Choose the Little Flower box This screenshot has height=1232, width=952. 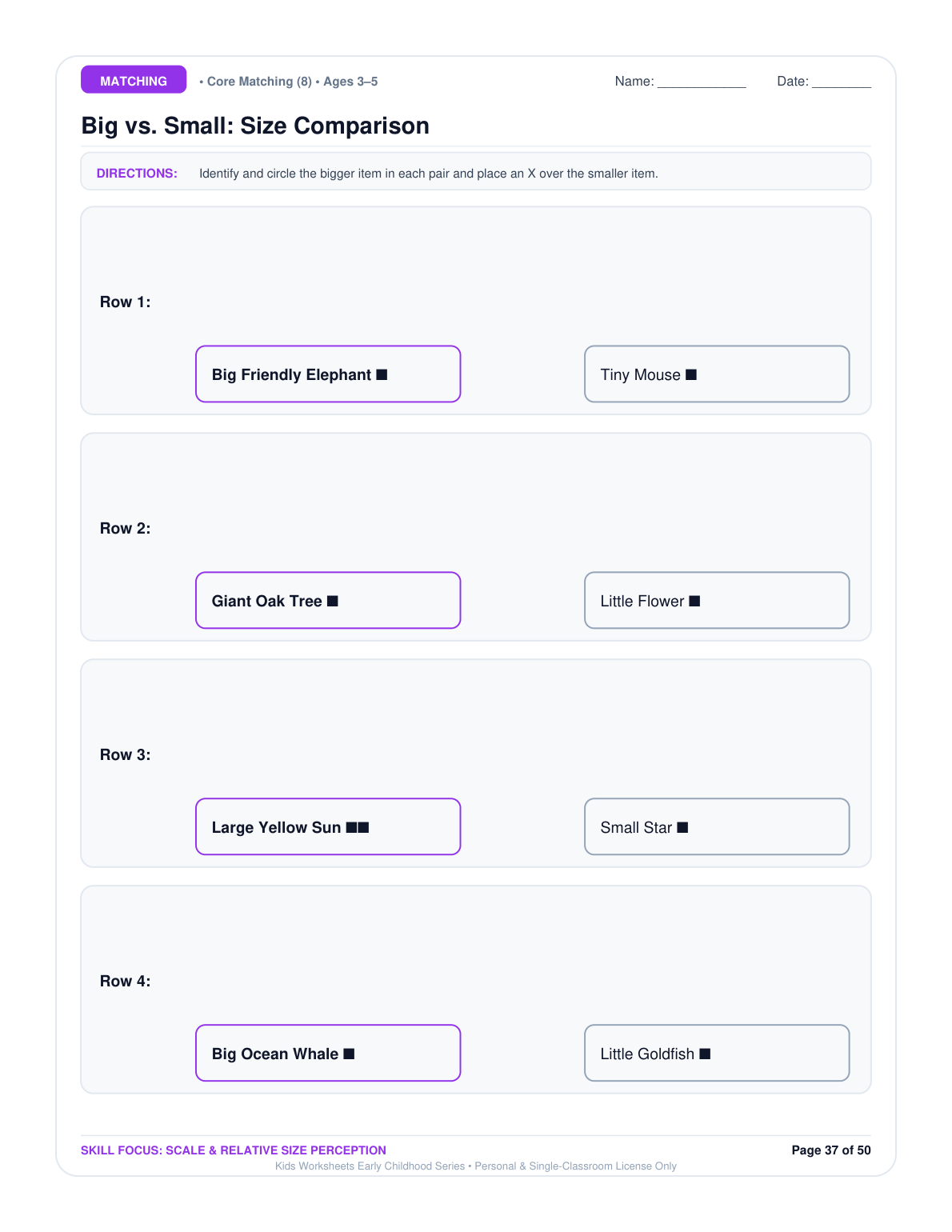click(717, 600)
